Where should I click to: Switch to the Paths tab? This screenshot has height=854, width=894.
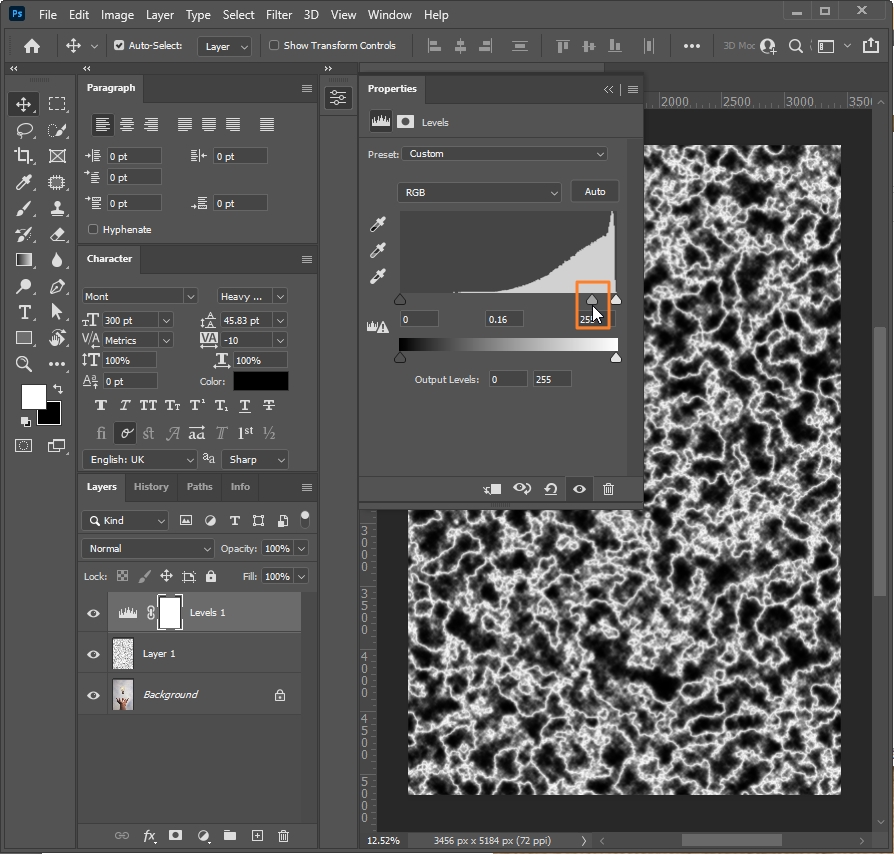(x=199, y=487)
